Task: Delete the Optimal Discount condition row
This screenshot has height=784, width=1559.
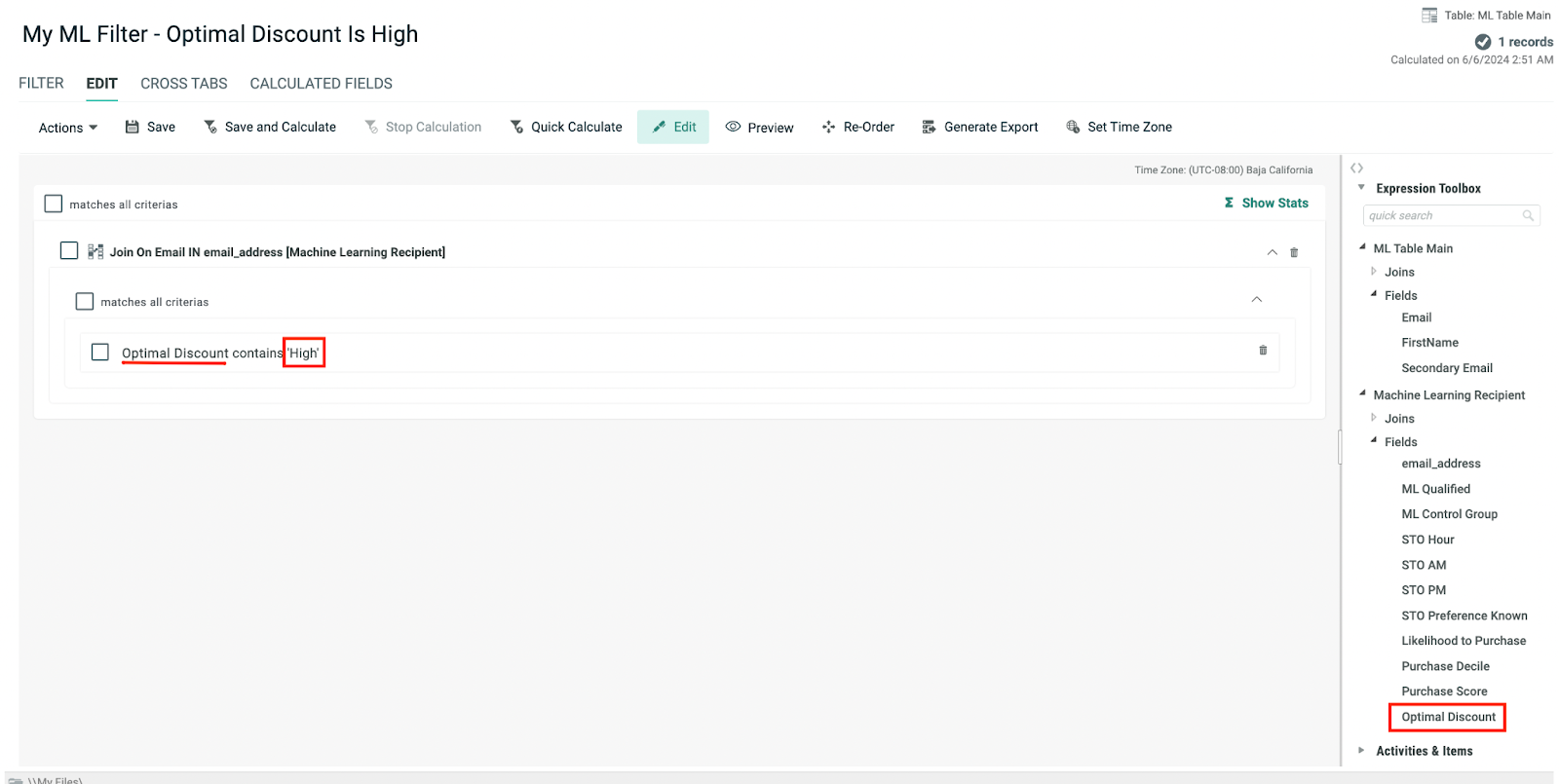Action: point(1263,351)
